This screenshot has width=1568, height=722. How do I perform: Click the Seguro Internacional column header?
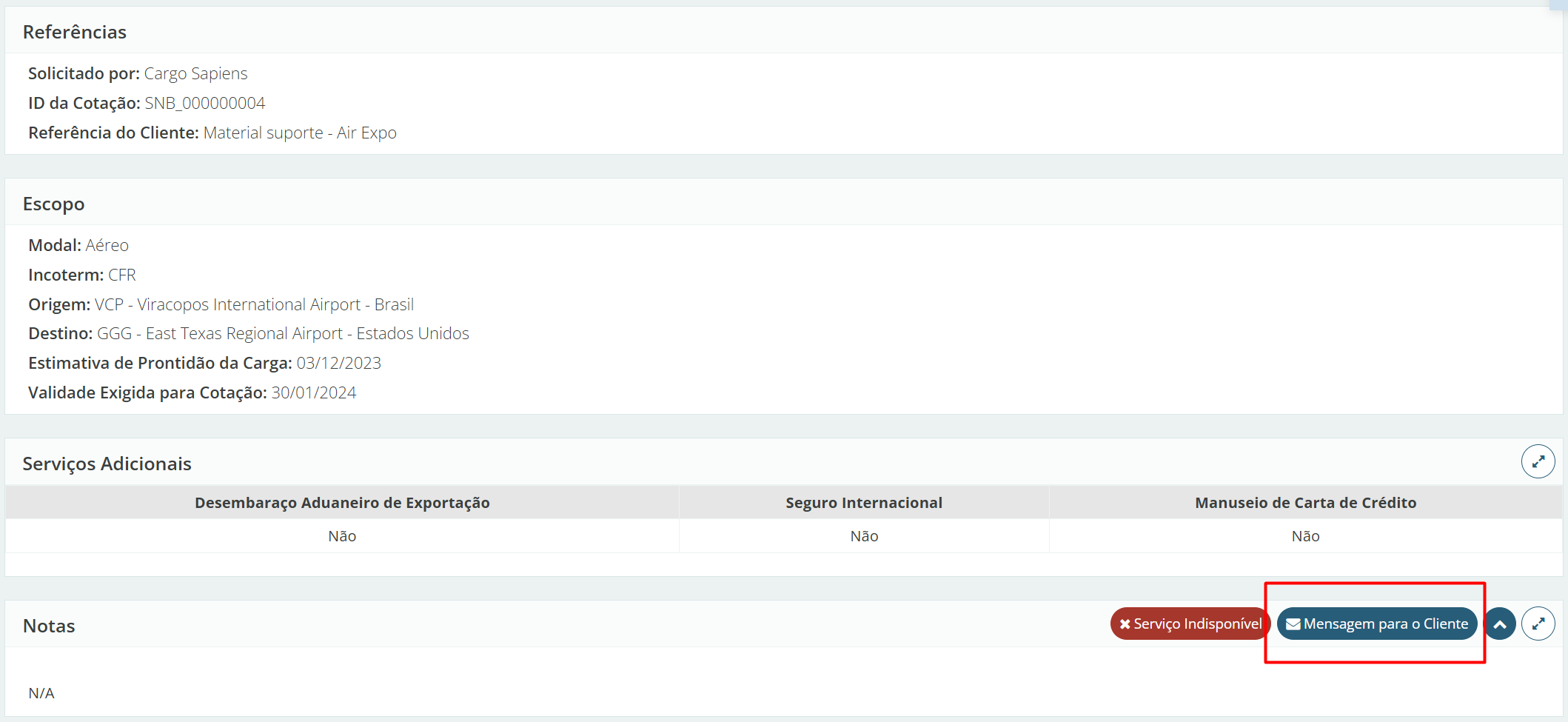(863, 503)
